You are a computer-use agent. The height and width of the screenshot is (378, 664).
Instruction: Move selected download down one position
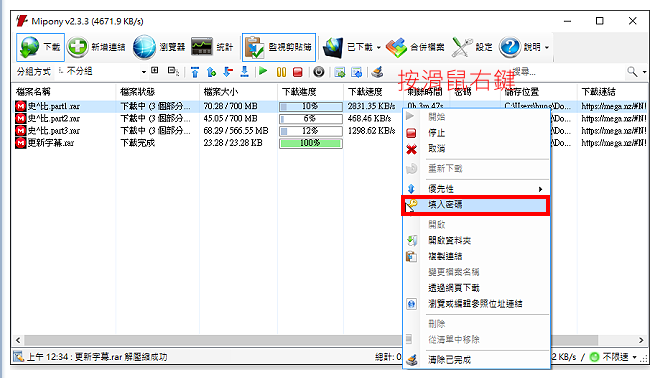[x=228, y=72]
